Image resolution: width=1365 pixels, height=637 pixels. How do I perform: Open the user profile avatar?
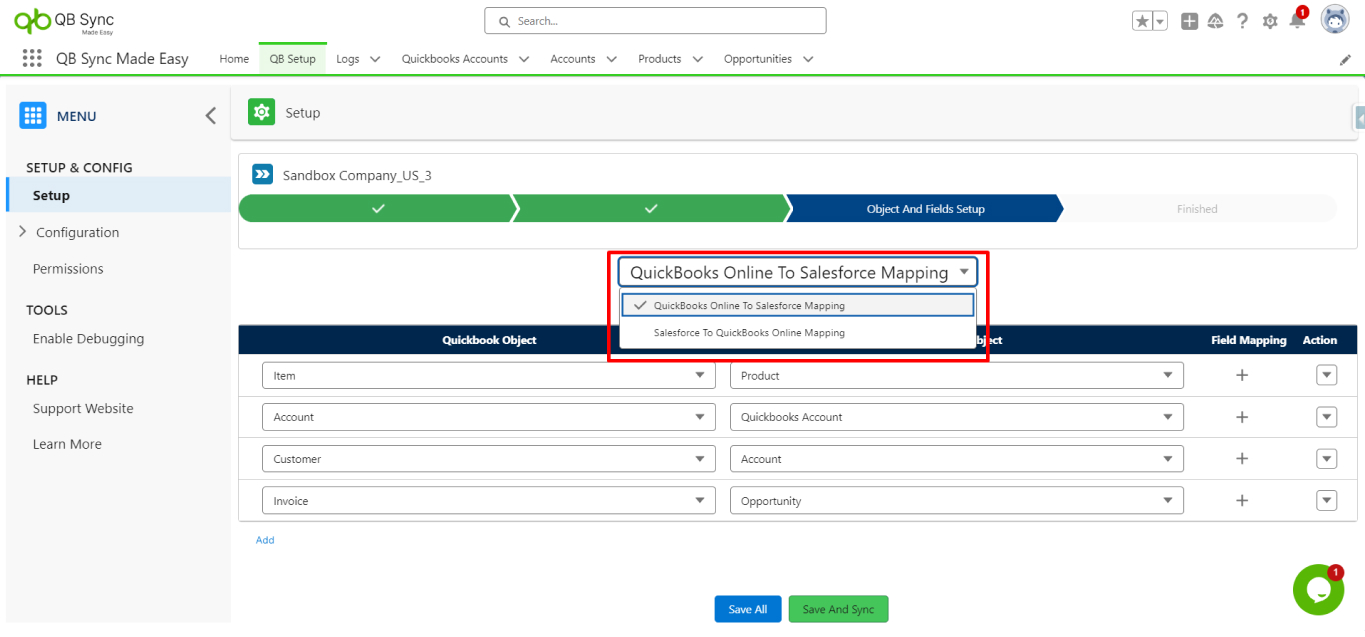(x=1335, y=19)
